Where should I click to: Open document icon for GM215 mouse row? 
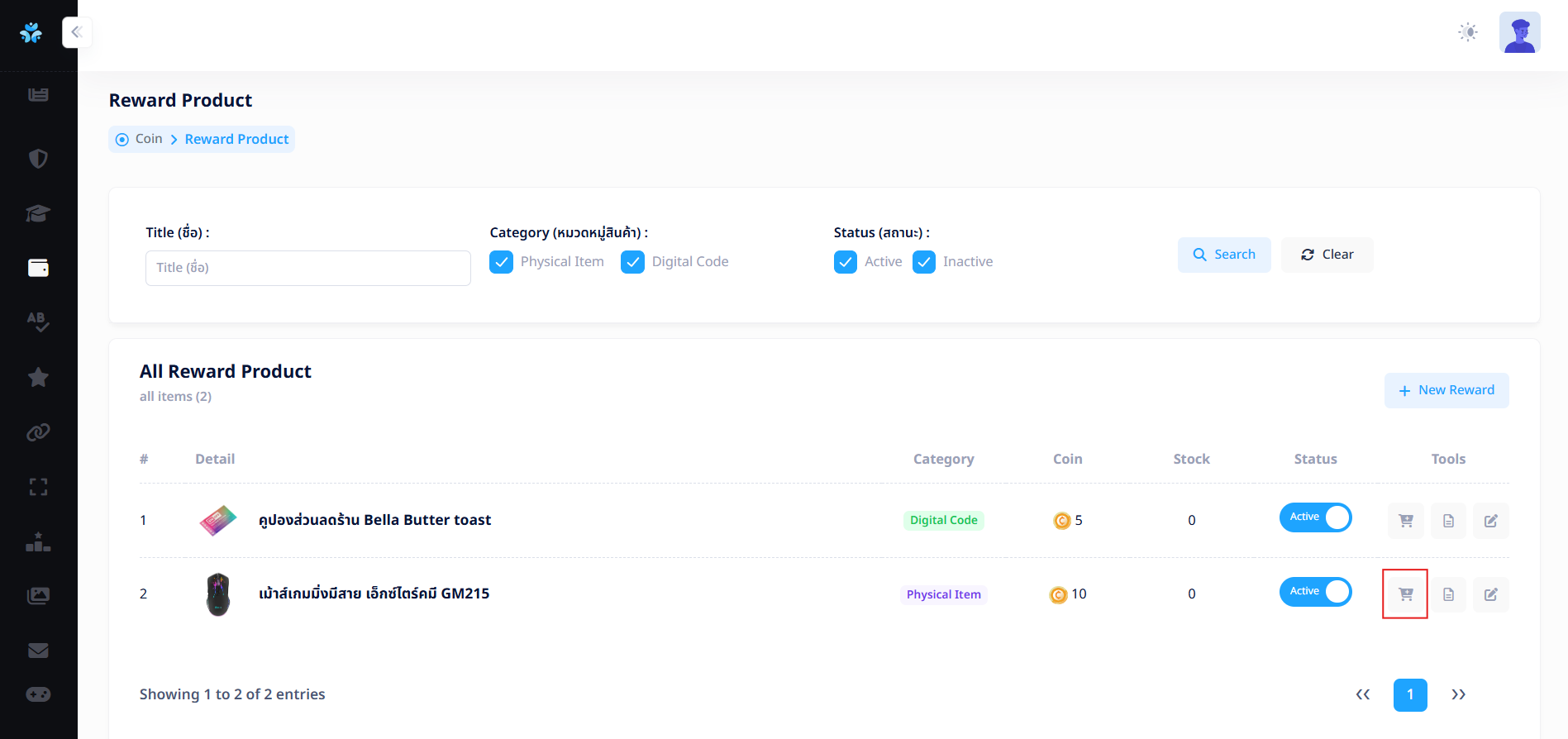pos(1448,594)
